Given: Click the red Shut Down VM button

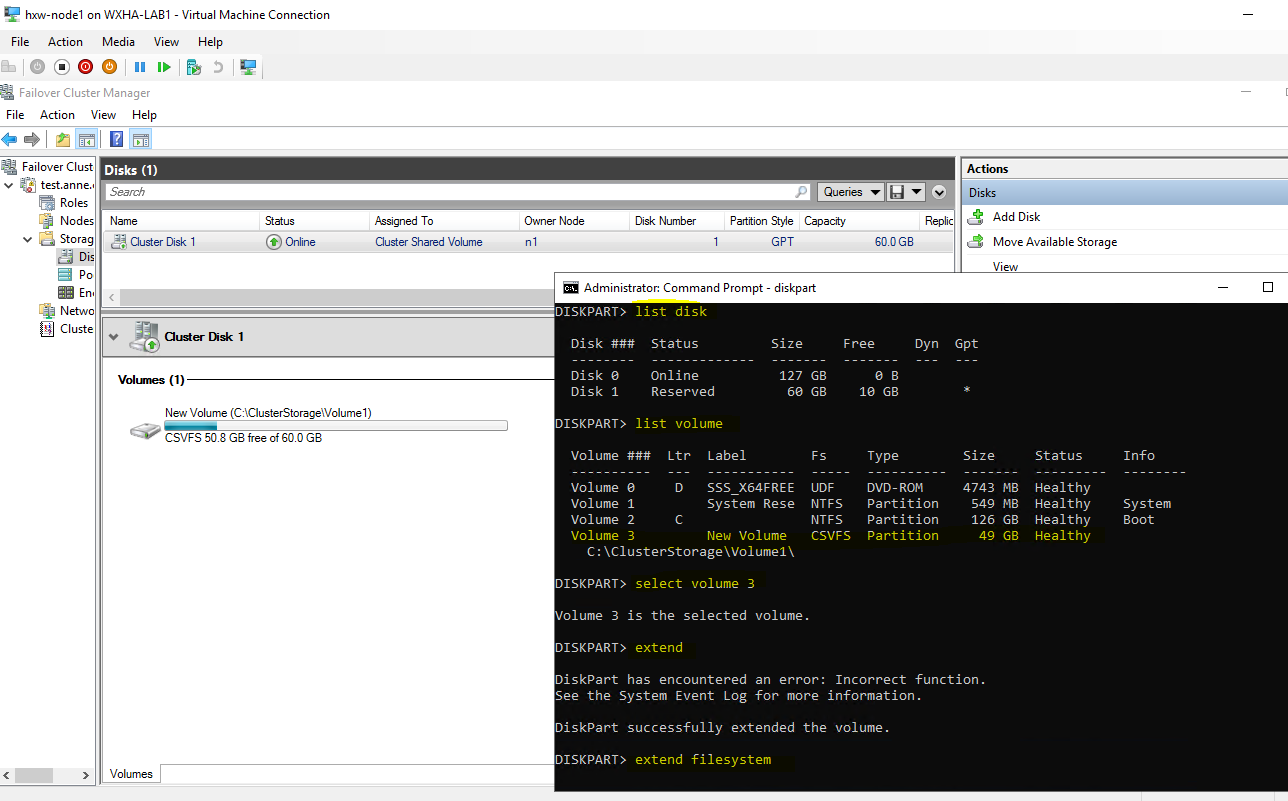Looking at the screenshot, I should point(85,67).
